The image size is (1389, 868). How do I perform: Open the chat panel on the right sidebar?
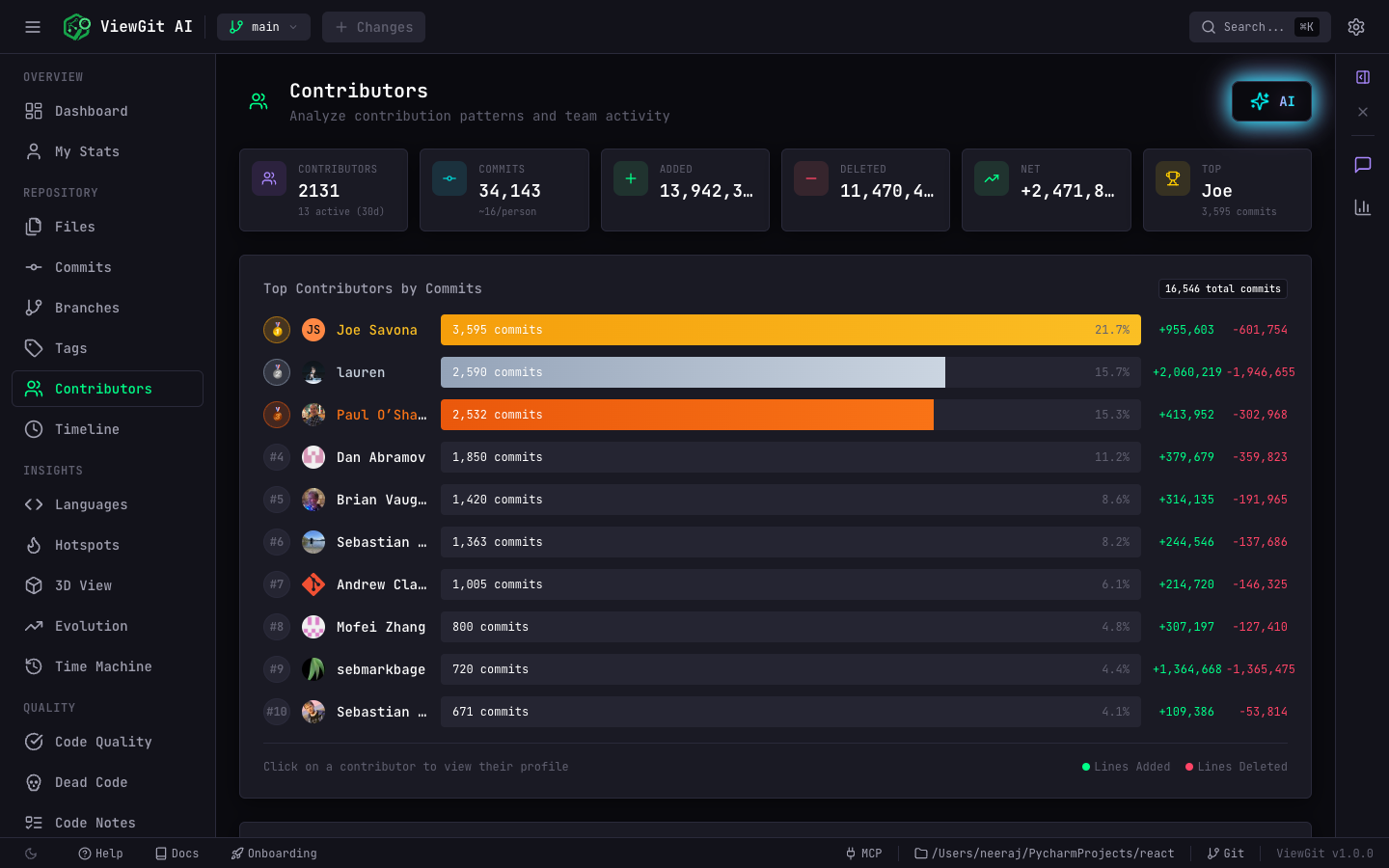pos(1362,165)
